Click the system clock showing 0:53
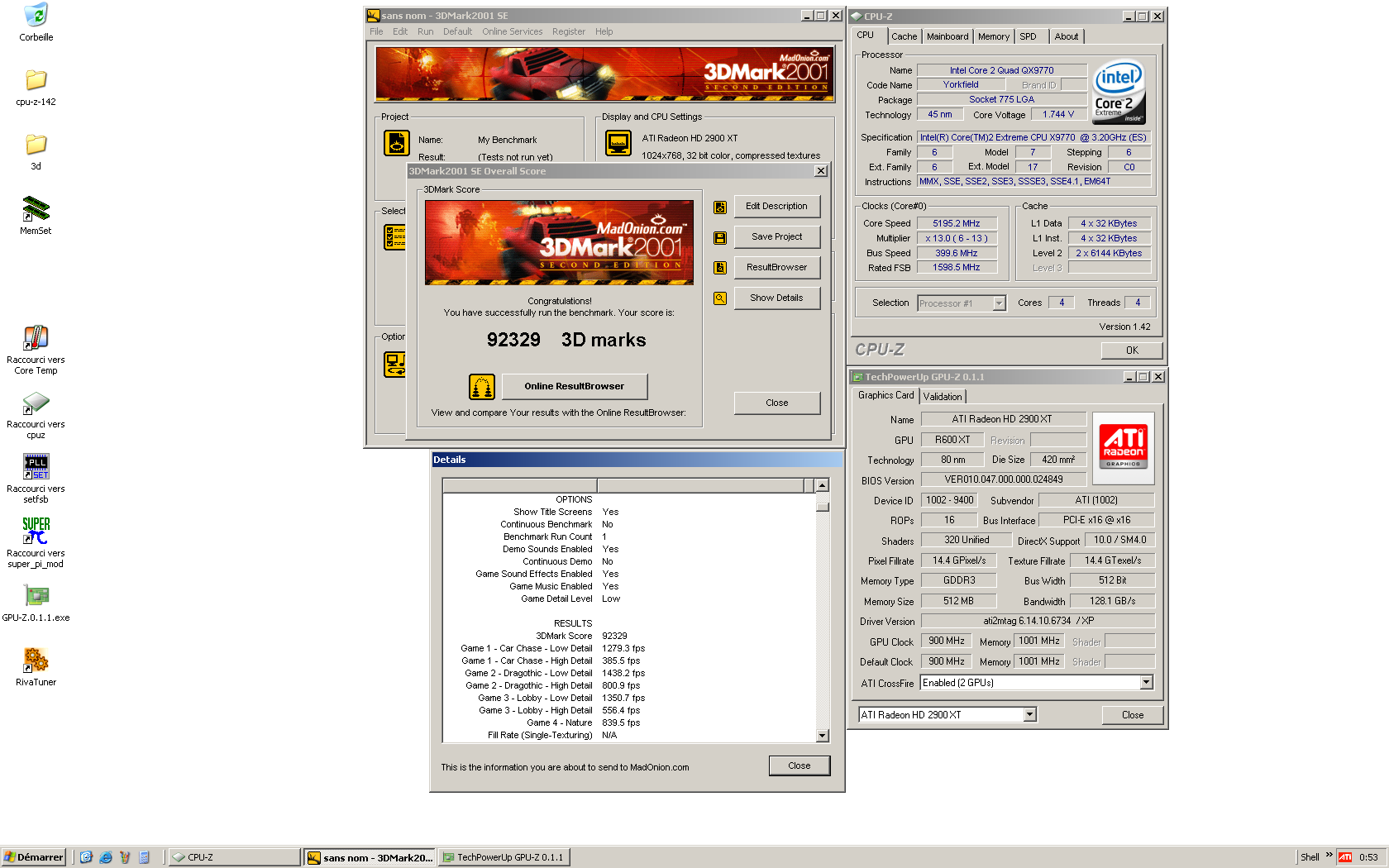The height and width of the screenshot is (868, 1389). [x=1368, y=857]
